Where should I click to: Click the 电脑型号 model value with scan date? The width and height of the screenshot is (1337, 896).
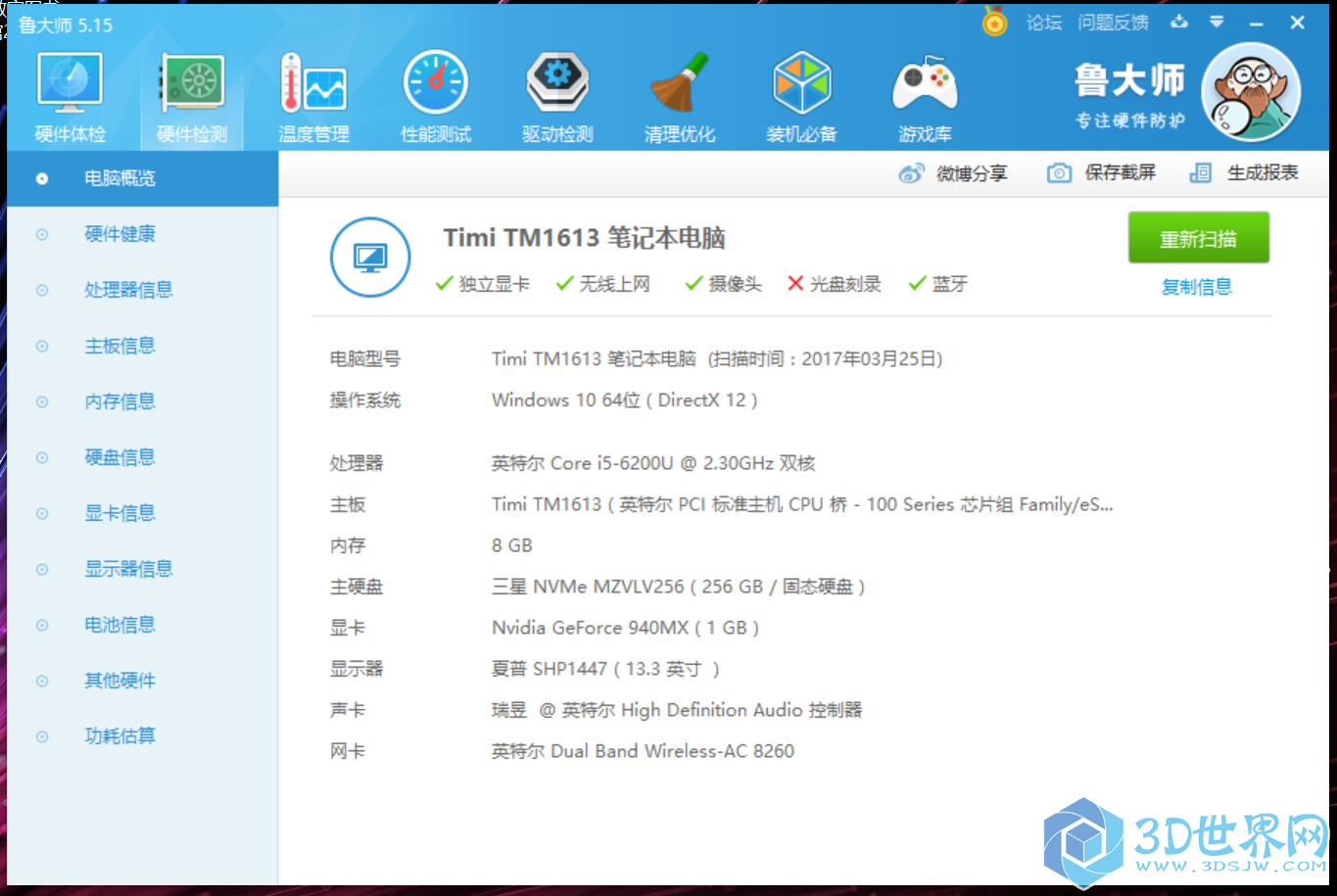(x=717, y=359)
